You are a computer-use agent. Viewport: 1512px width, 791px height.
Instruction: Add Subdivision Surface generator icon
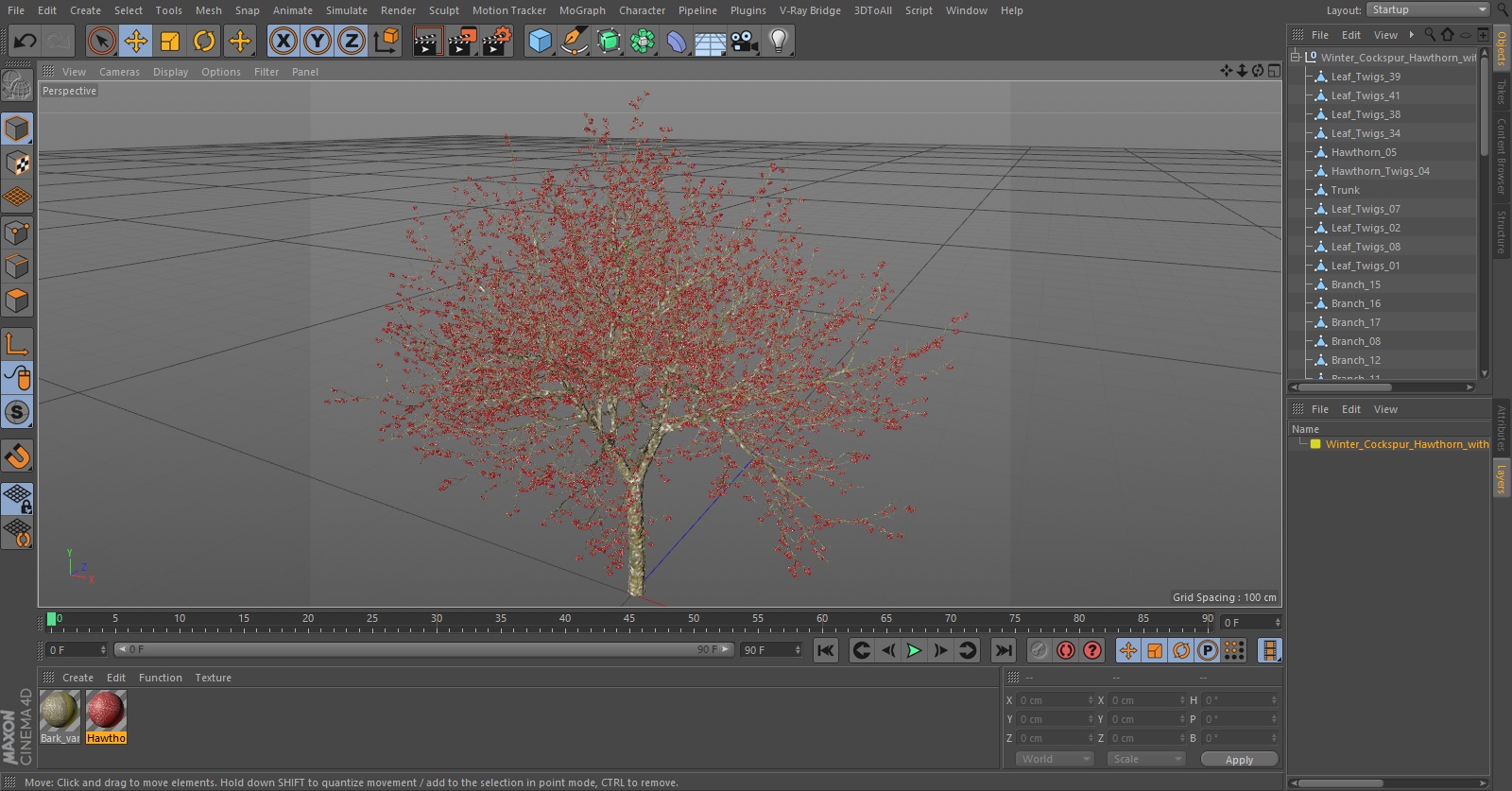(609, 41)
